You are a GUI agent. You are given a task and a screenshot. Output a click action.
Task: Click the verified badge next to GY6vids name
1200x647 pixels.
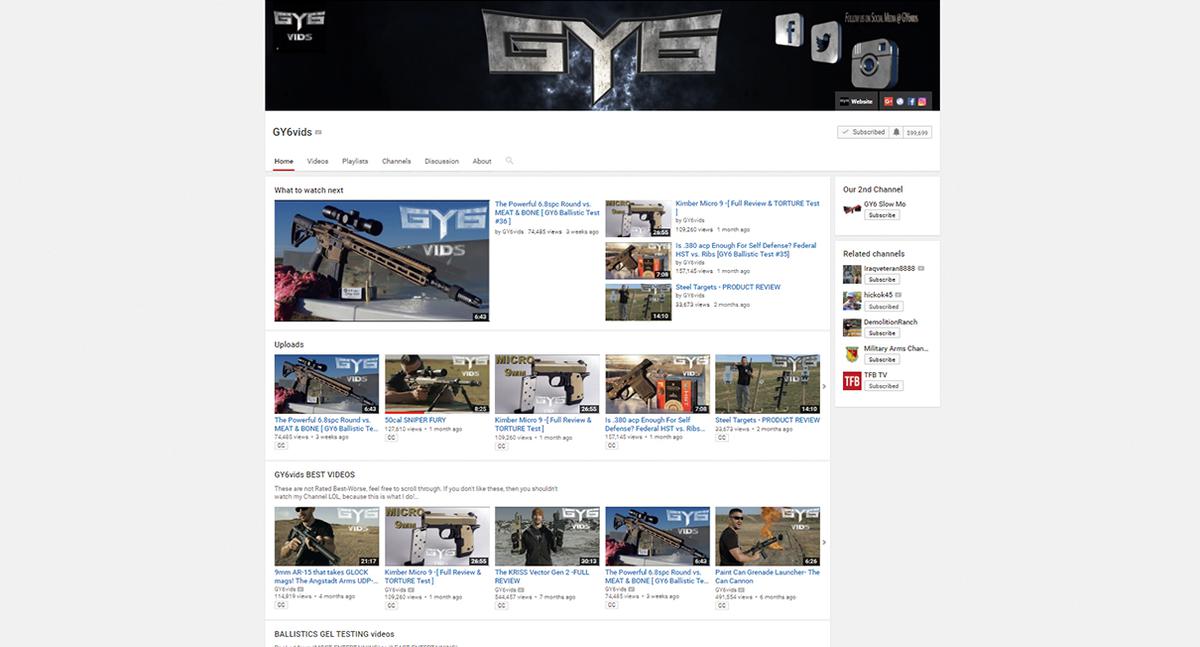319,133
